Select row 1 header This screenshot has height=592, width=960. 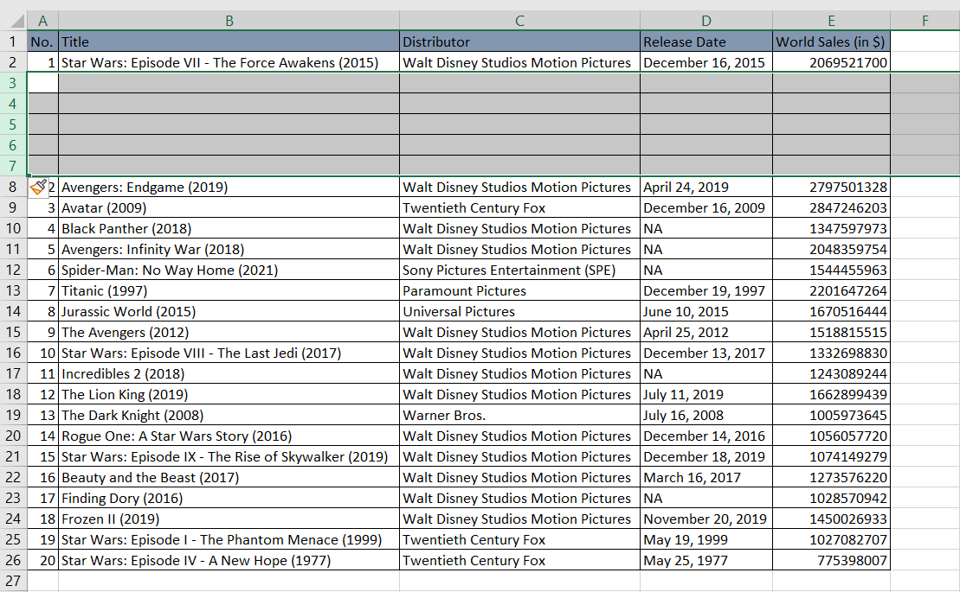[13, 42]
